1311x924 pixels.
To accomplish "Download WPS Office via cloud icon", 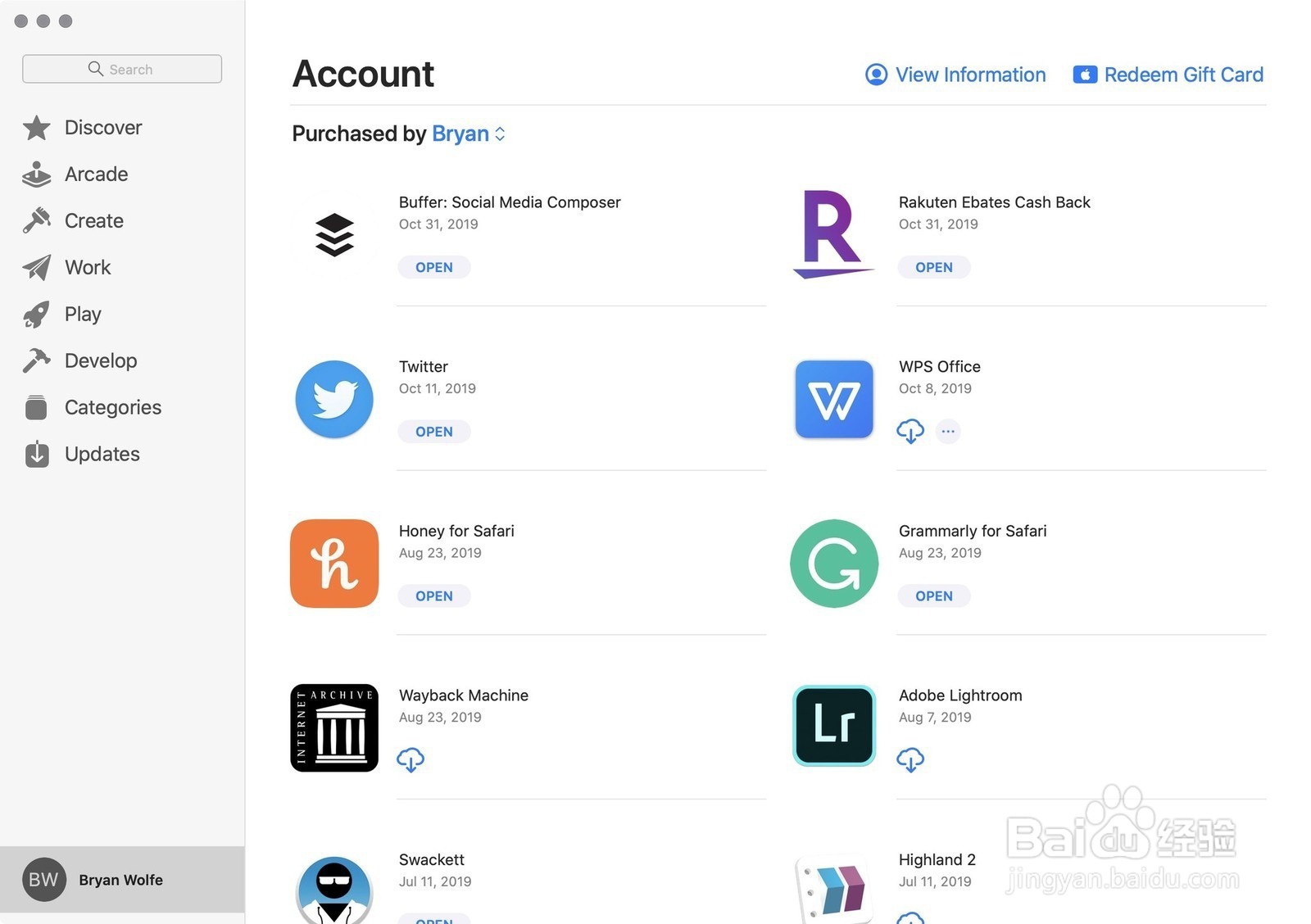I will (x=910, y=432).
